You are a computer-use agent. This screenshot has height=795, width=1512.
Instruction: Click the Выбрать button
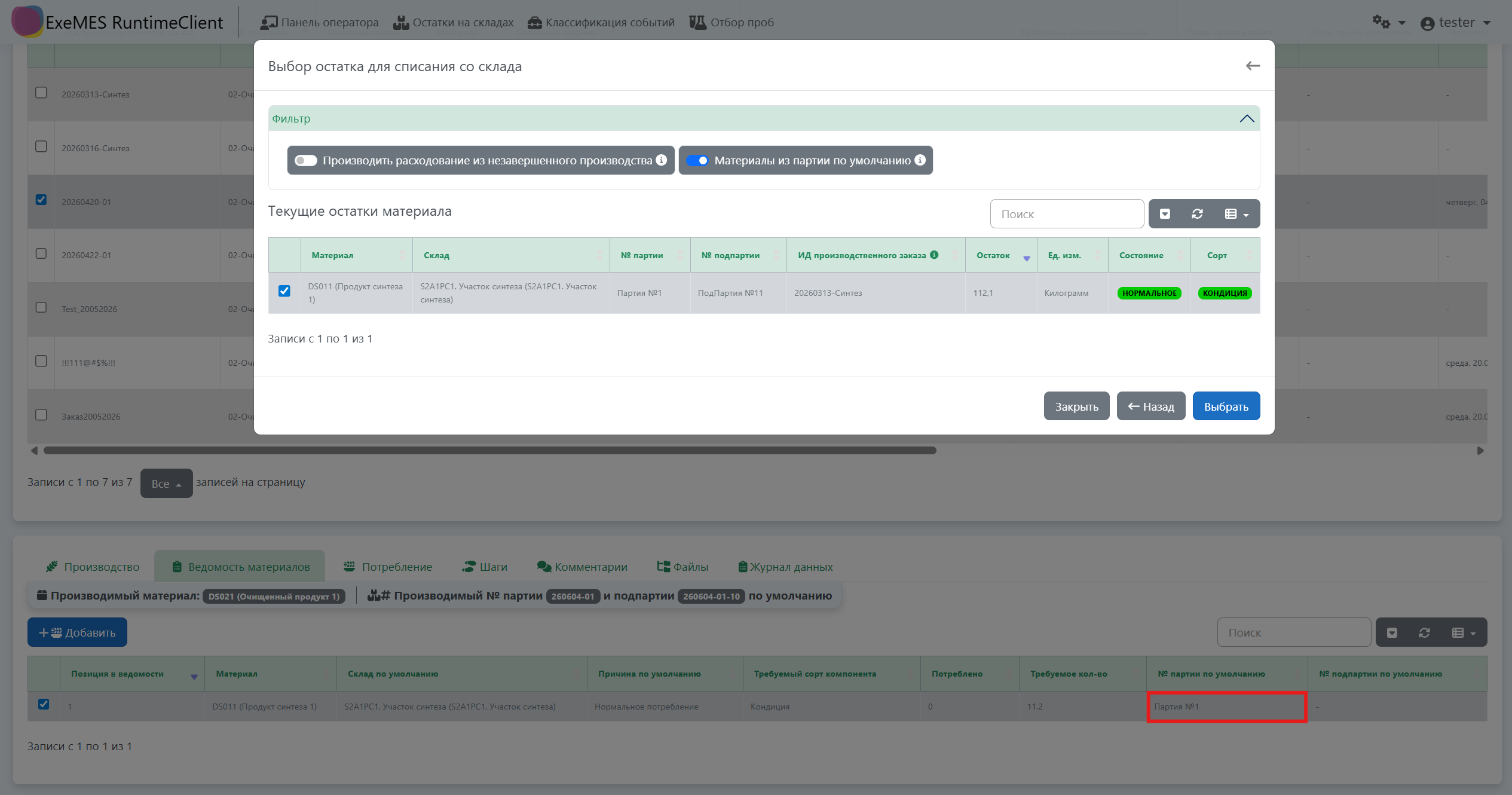[1226, 406]
